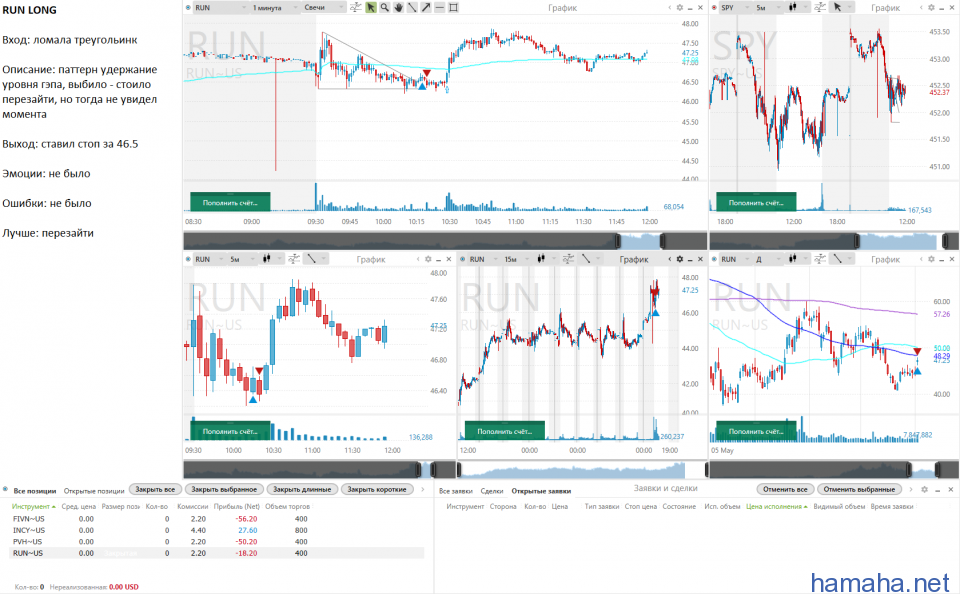Click the candlestick style icon in SPY chart
Screen dimensions: 960x594
(x=793, y=7)
